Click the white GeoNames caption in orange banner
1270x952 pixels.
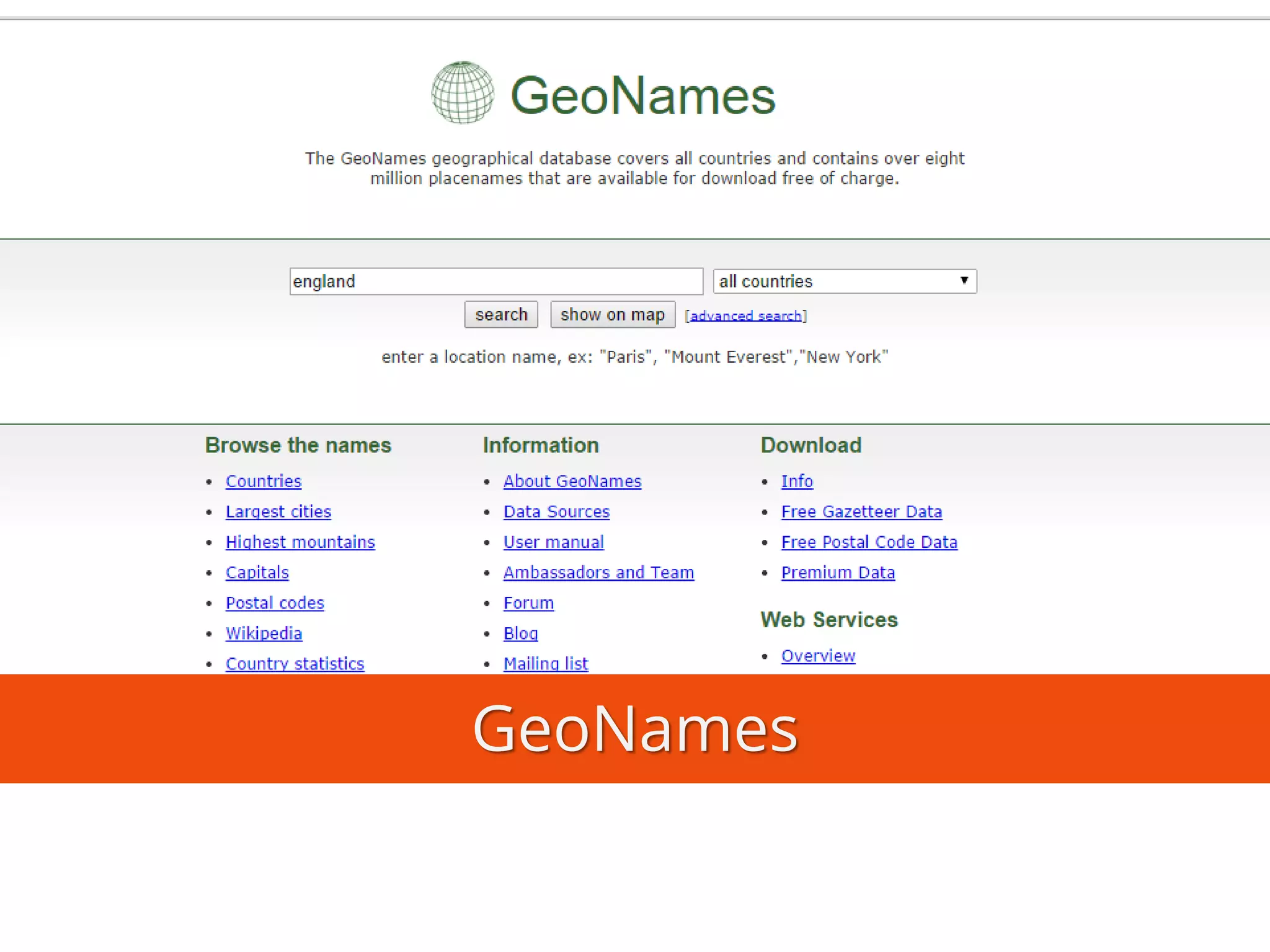tap(635, 729)
